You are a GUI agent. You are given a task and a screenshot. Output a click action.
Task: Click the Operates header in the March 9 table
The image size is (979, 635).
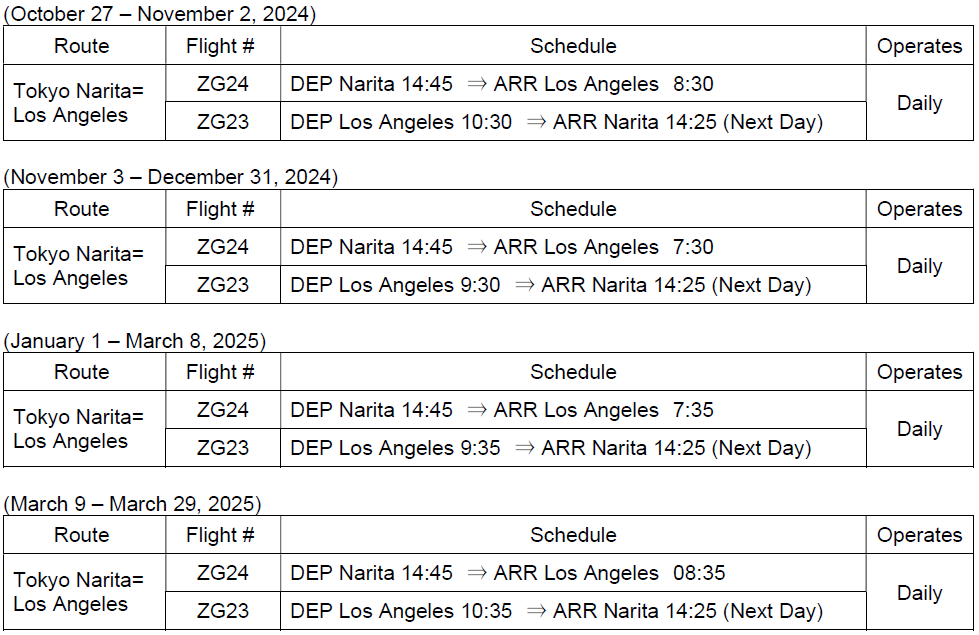click(919, 535)
